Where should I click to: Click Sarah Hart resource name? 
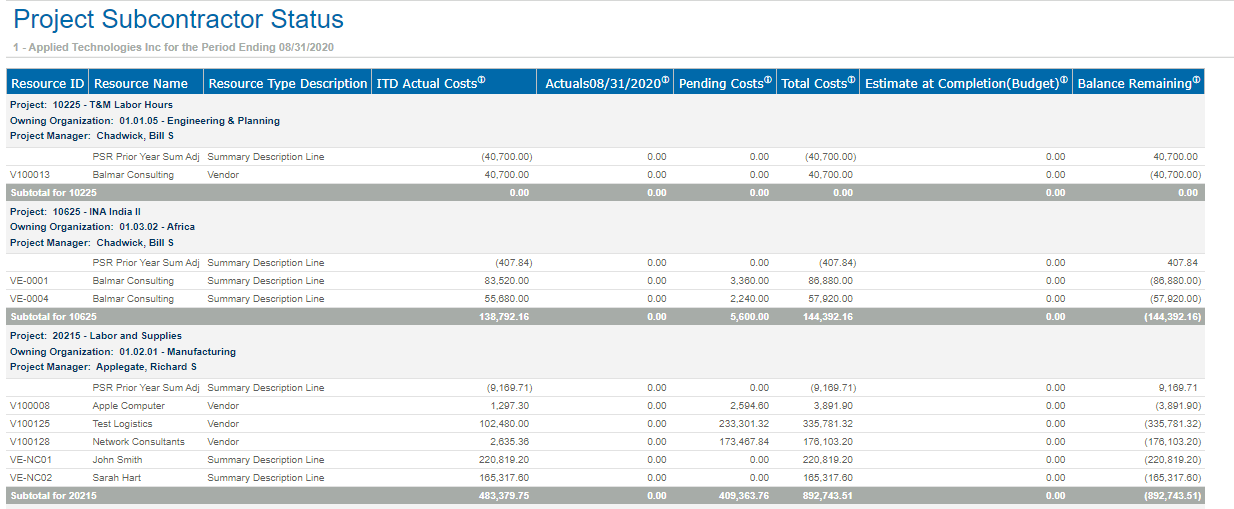pyautogui.click(x=117, y=478)
